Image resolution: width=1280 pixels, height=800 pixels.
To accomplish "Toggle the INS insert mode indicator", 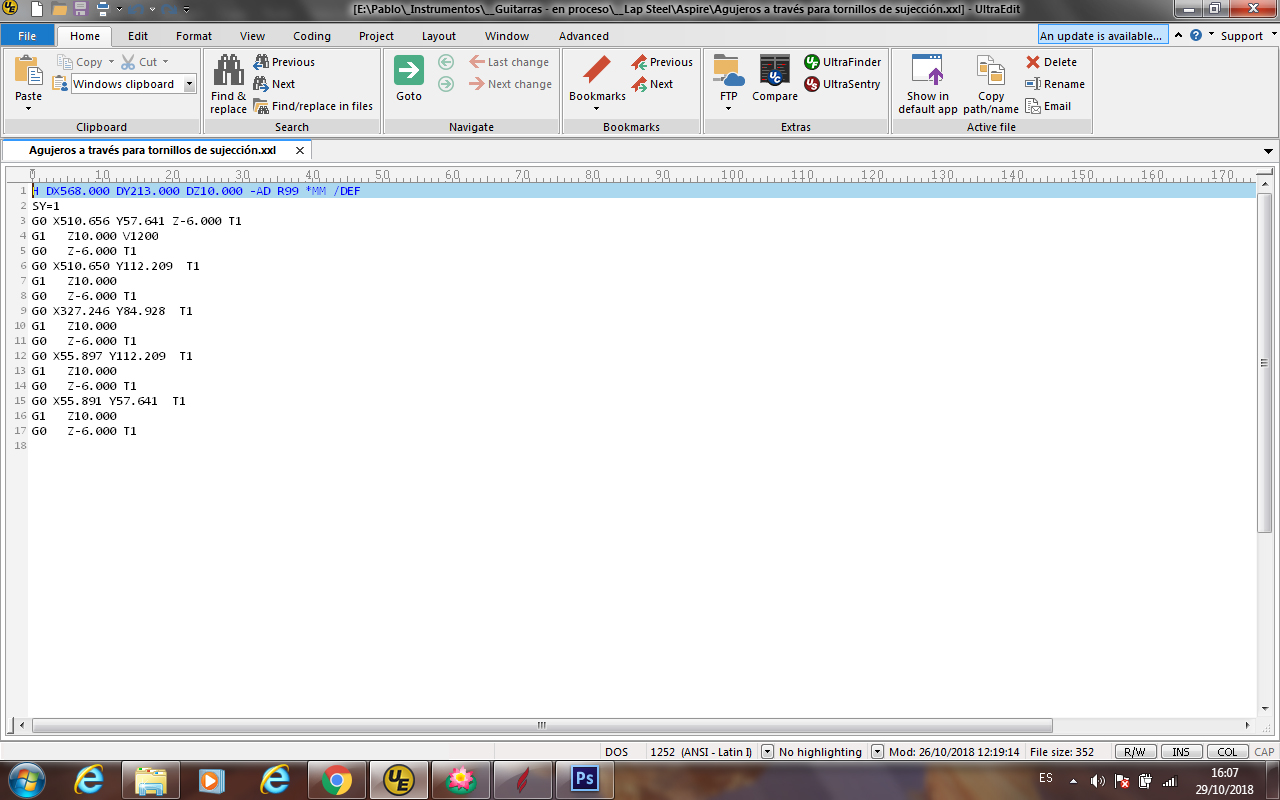I will 1181,752.
